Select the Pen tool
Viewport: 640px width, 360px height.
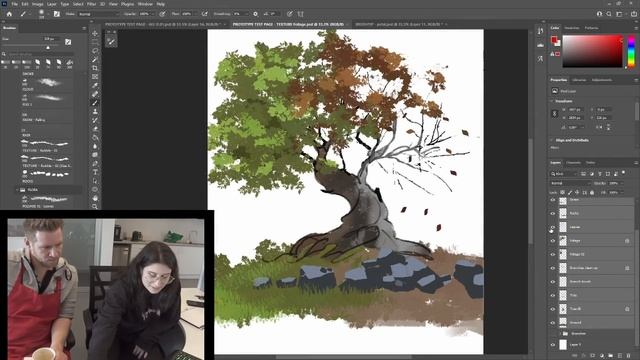95,164
